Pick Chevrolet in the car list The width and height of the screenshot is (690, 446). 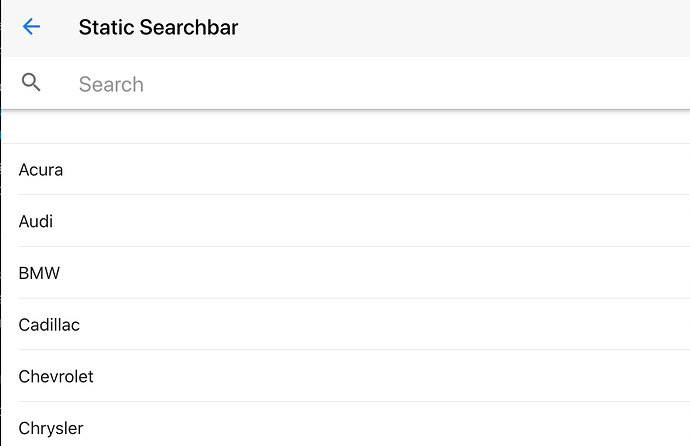tap(346, 376)
